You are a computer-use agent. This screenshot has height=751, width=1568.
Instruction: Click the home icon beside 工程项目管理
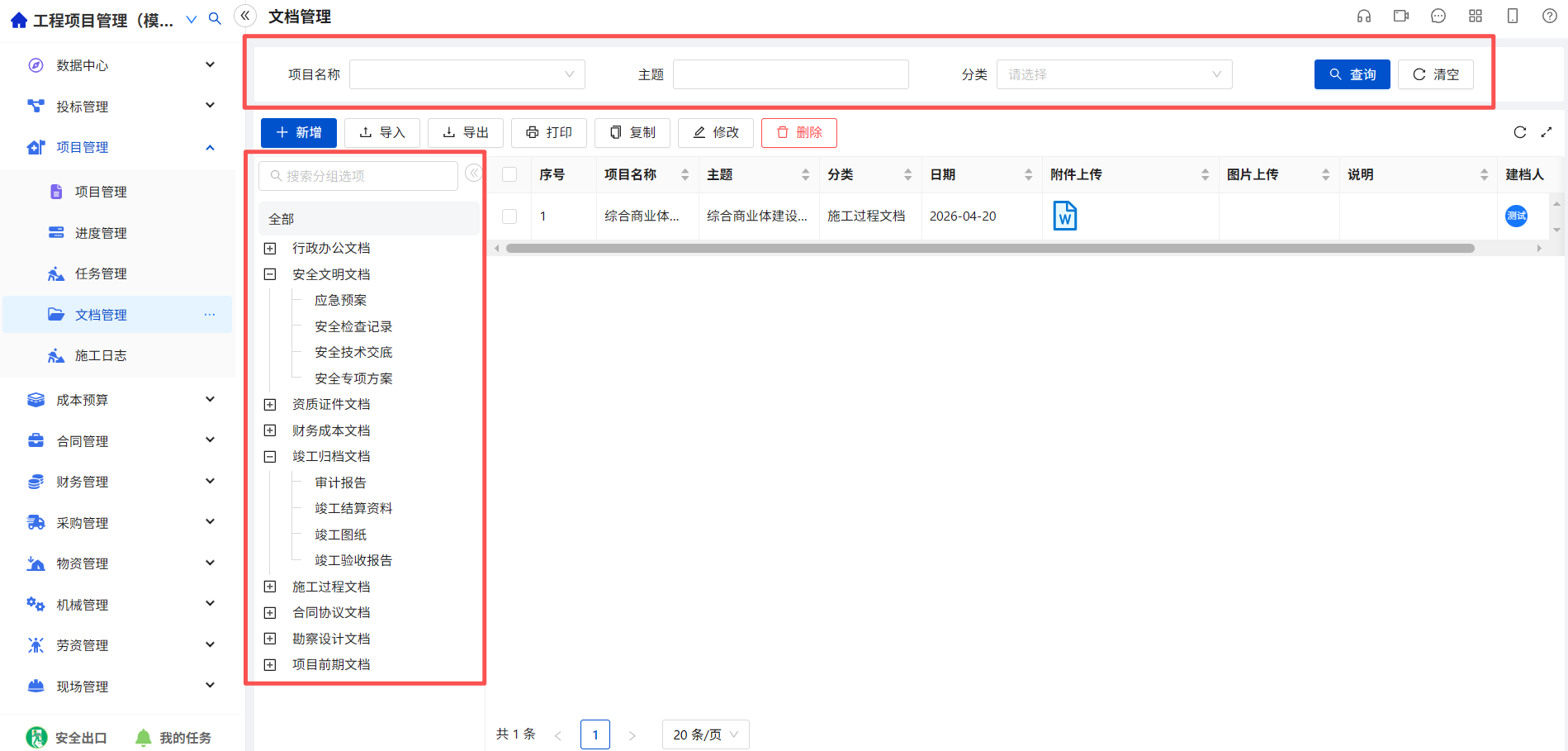pyautogui.click(x=18, y=20)
